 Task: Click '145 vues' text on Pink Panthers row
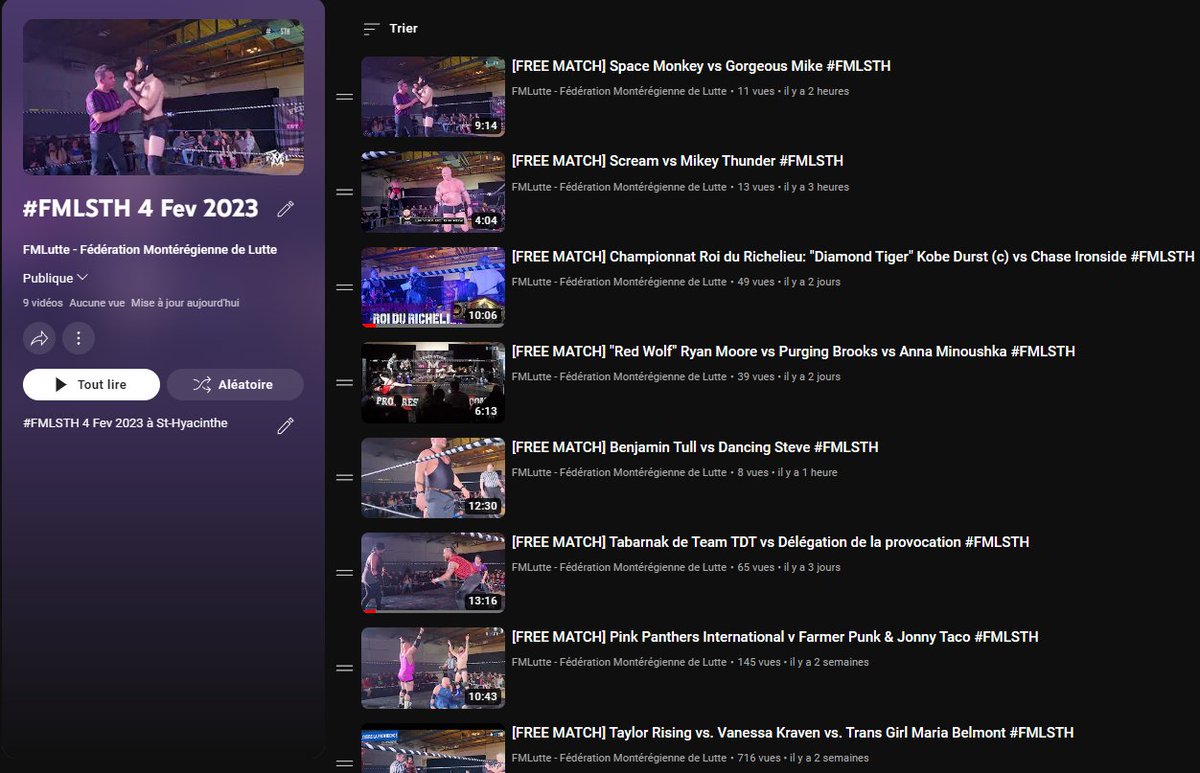pyautogui.click(x=759, y=662)
